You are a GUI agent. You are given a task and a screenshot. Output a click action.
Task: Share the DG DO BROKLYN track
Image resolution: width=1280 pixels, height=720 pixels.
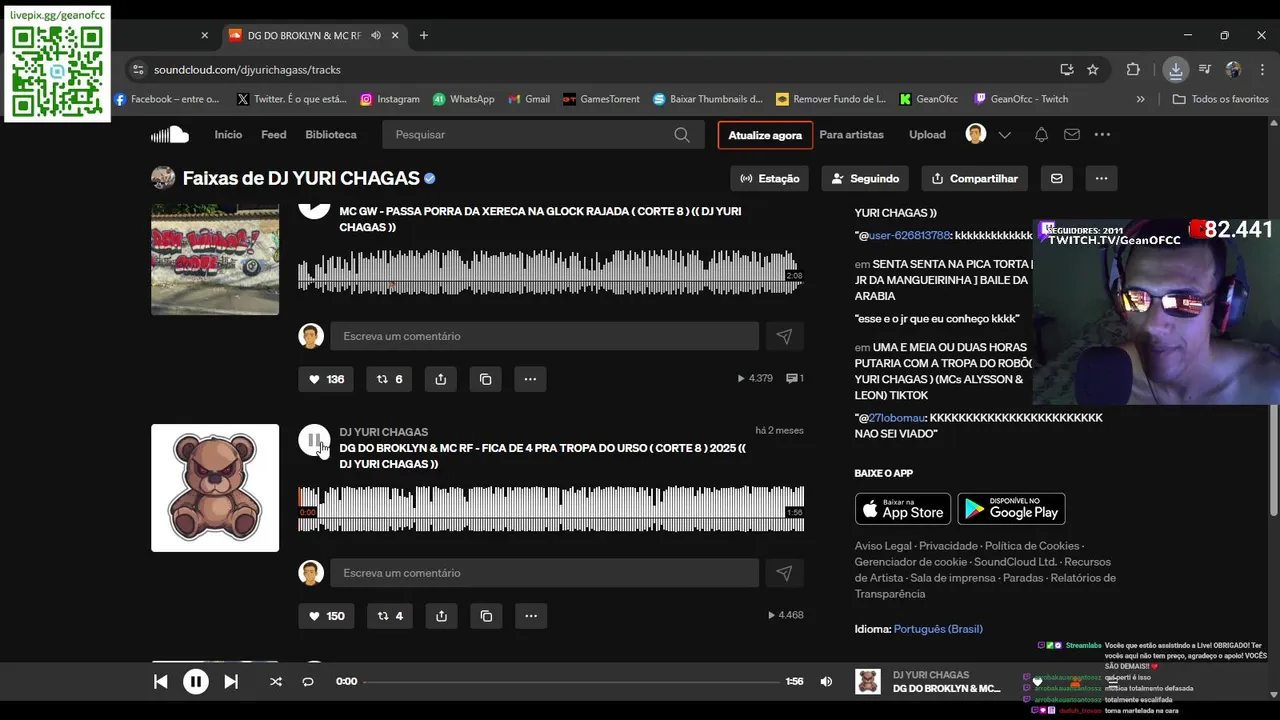click(x=441, y=616)
